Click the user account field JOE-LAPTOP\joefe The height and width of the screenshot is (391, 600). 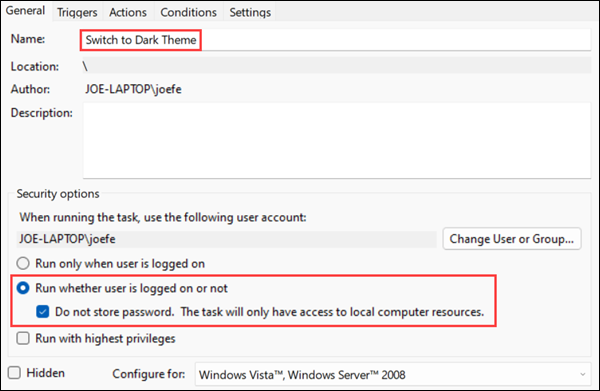coord(227,239)
